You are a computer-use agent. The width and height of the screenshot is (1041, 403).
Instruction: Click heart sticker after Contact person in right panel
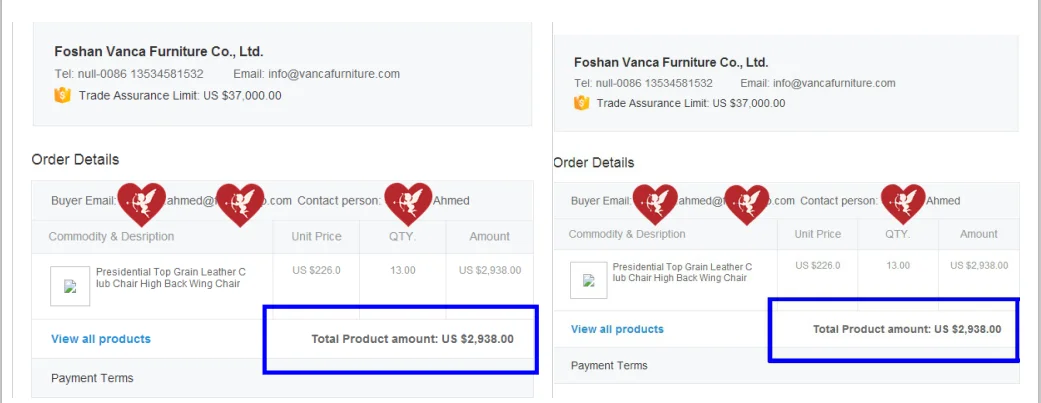click(903, 203)
